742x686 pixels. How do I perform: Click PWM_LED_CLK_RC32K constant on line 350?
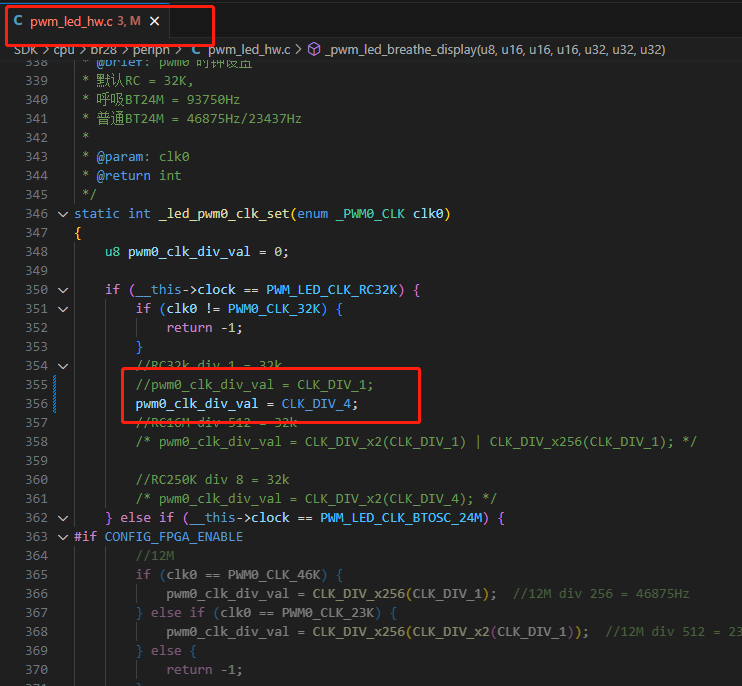click(332, 290)
